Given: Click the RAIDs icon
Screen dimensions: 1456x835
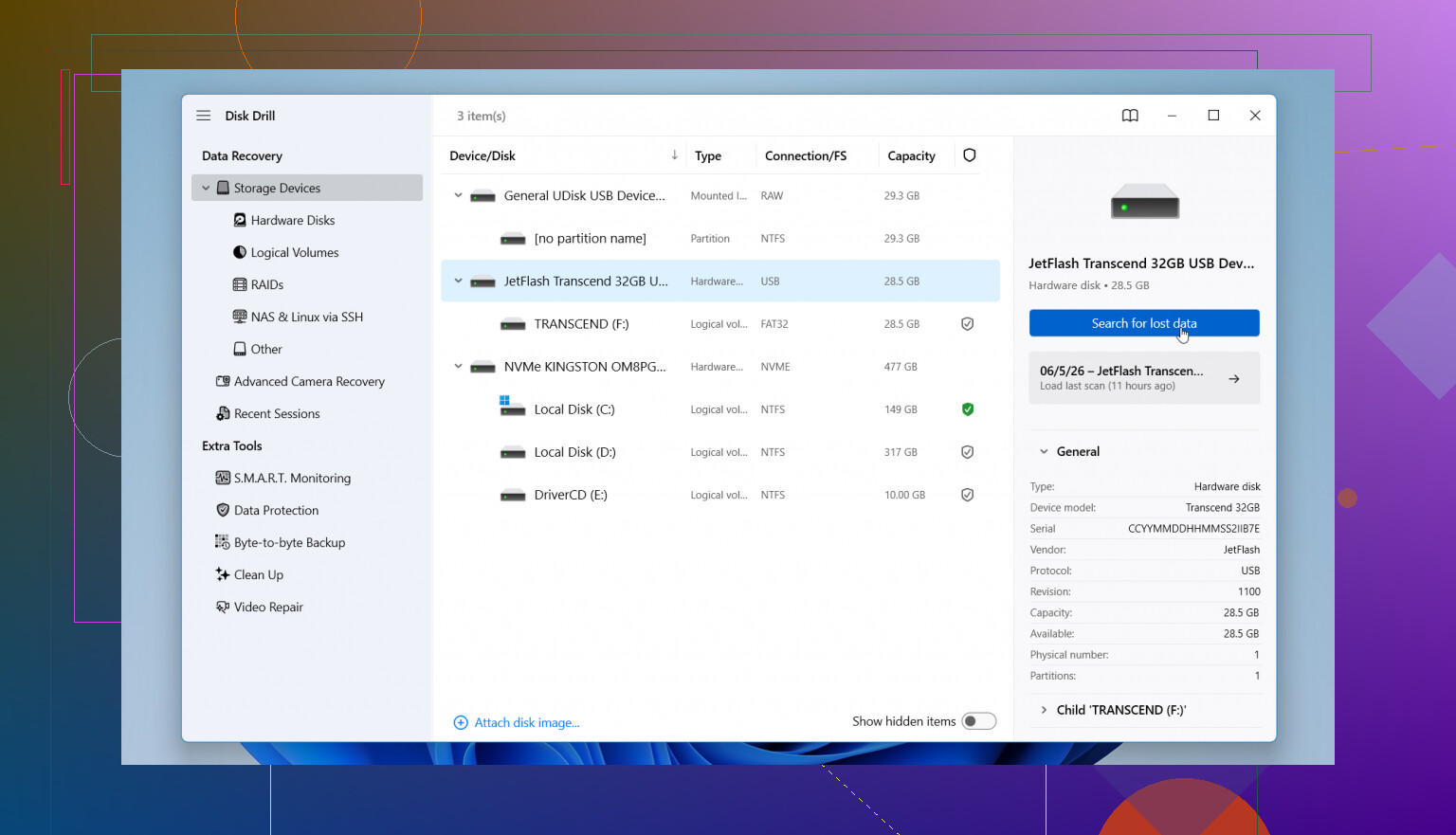Looking at the screenshot, I should coord(240,284).
